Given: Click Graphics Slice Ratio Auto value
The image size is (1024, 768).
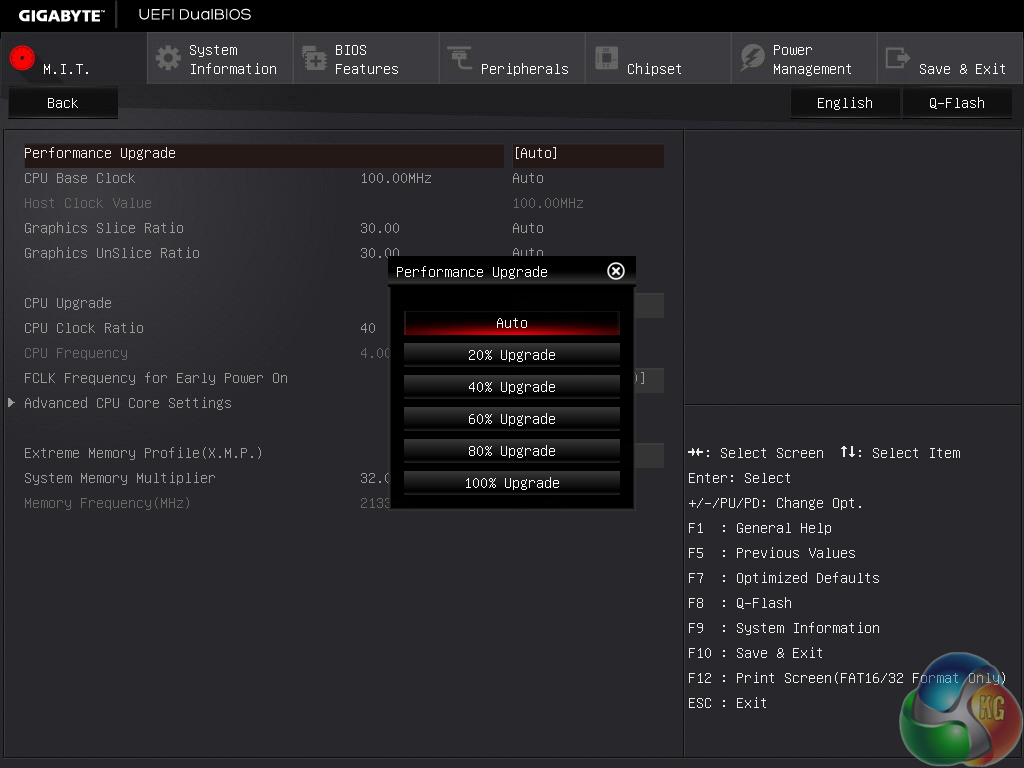Looking at the screenshot, I should pyautogui.click(x=528, y=228).
